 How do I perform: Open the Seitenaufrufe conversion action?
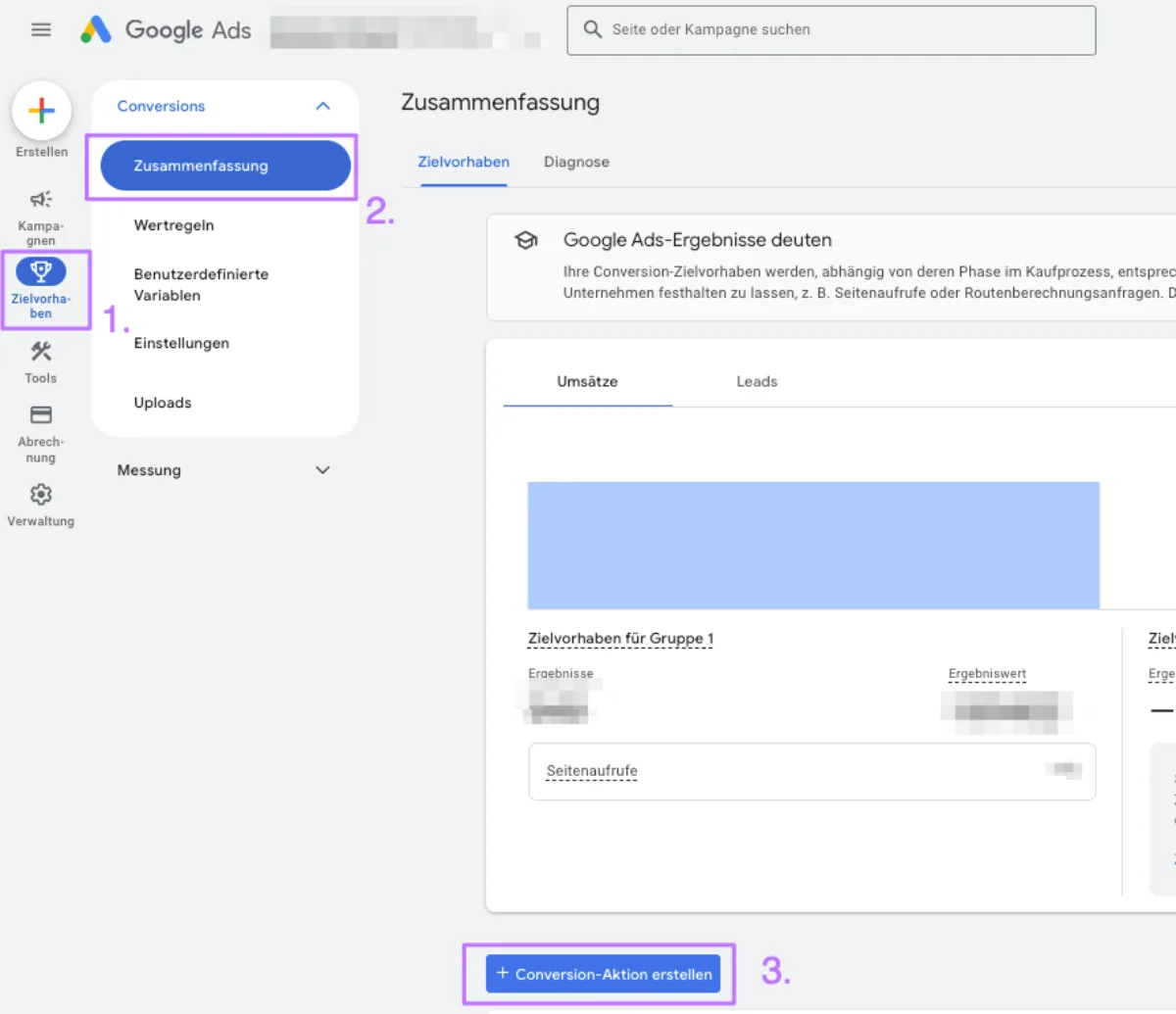coord(590,772)
